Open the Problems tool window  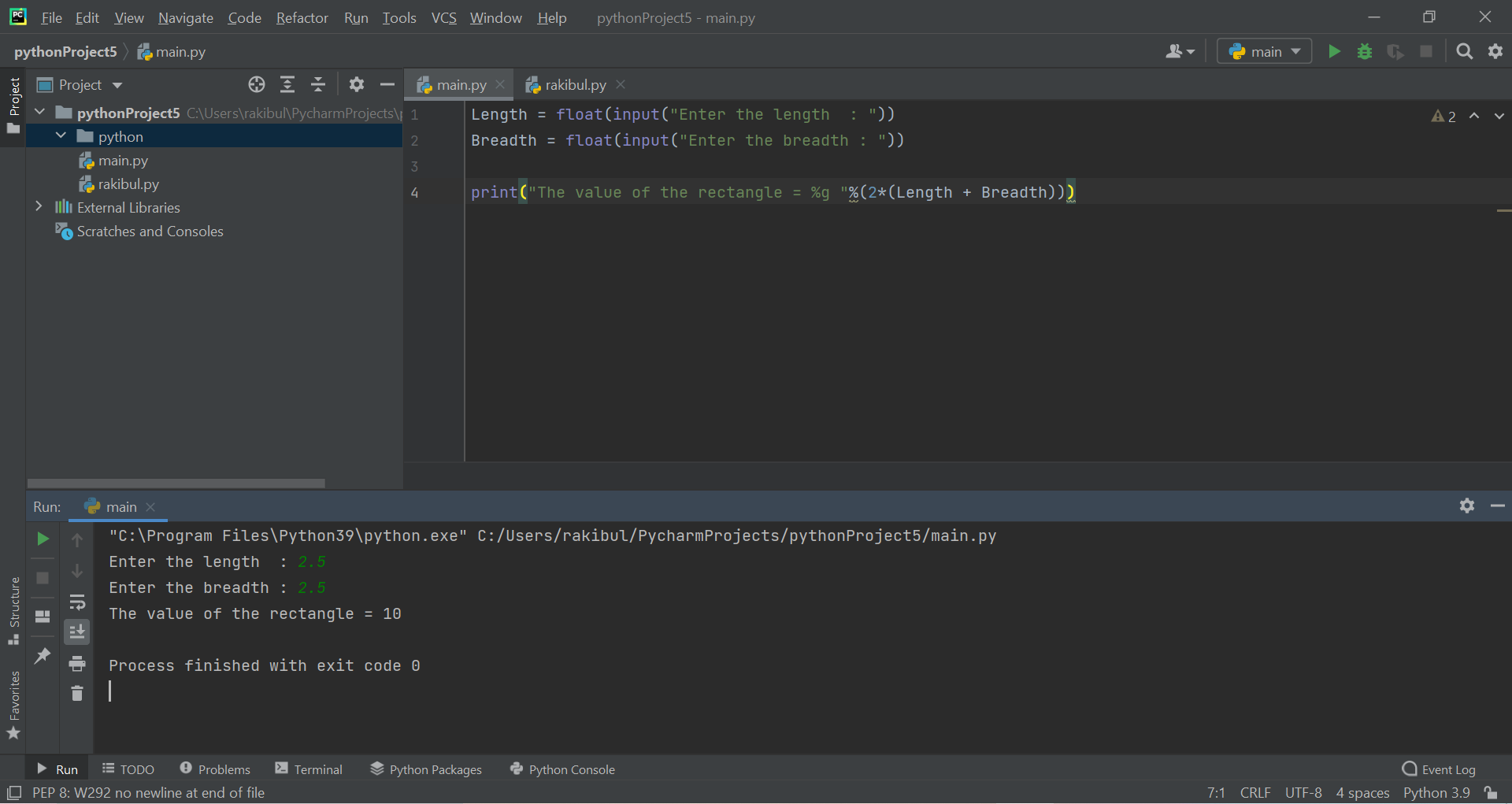coord(215,769)
